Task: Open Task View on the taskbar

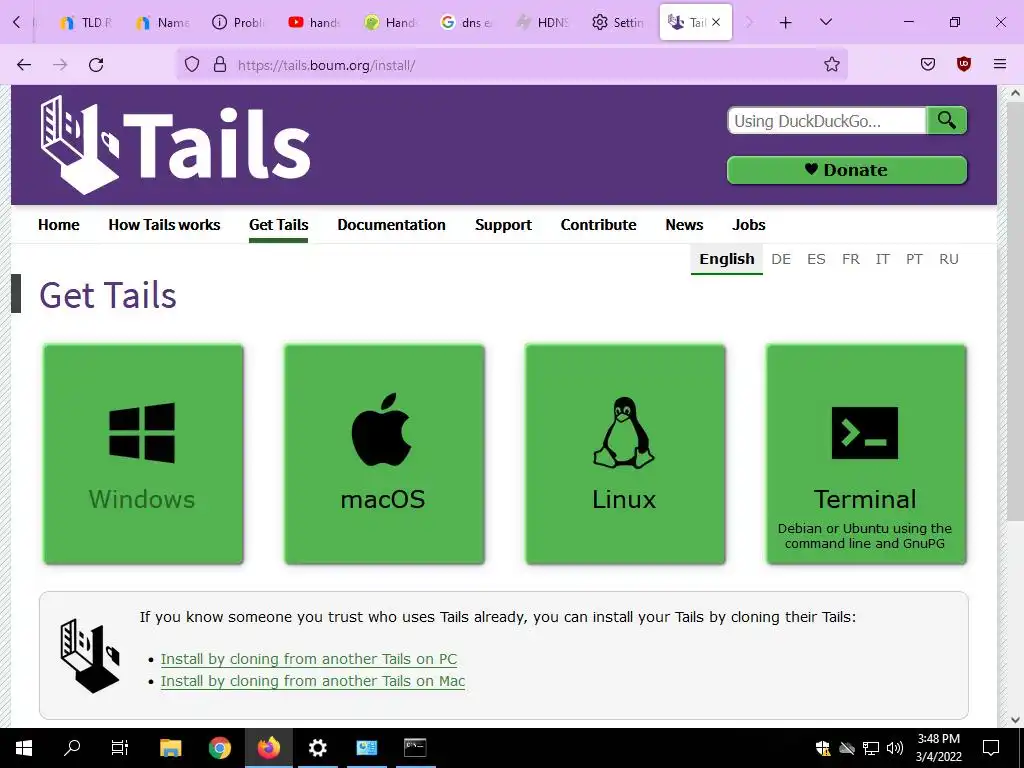Action: click(x=120, y=748)
